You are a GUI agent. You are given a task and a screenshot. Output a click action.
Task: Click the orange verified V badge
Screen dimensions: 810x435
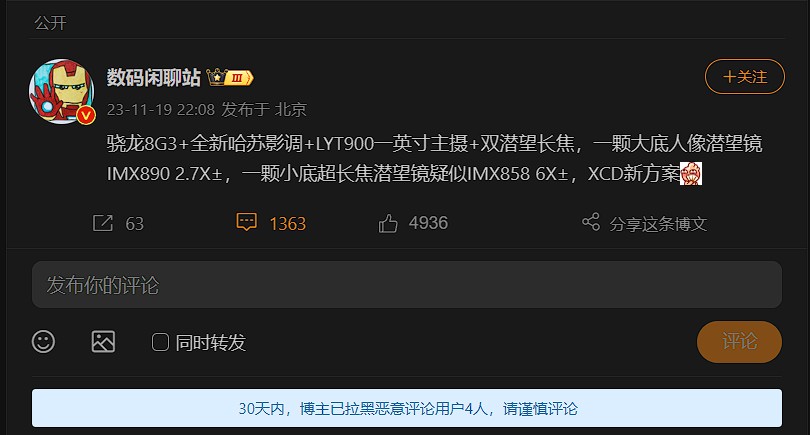coord(86,115)
